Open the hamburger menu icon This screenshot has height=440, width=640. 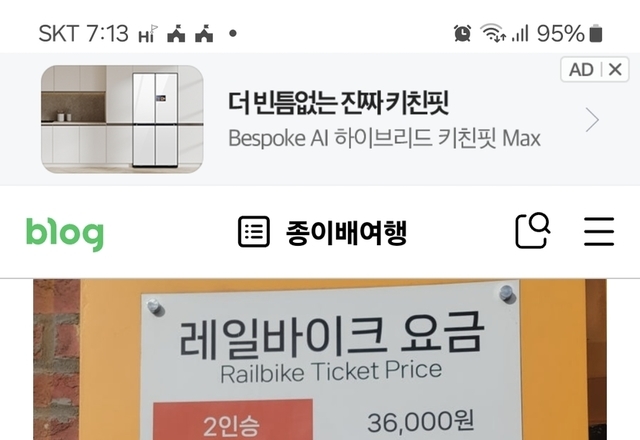pyautogui.click(x=599, y=231)
